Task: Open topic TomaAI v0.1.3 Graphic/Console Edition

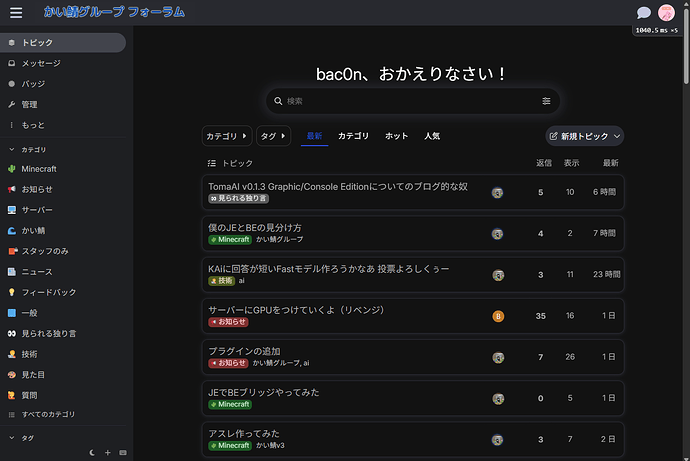Action: 338,187
